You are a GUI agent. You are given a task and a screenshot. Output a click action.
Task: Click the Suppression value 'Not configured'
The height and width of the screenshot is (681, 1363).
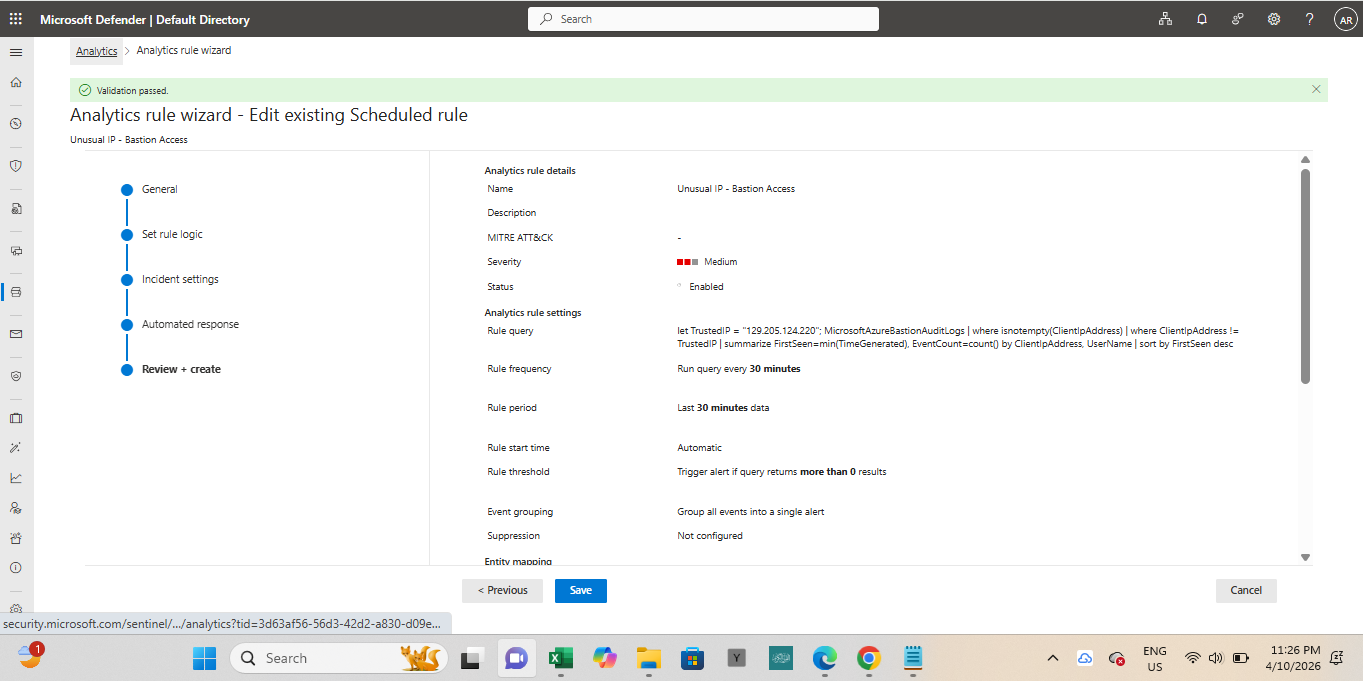[x=710, y=536]
